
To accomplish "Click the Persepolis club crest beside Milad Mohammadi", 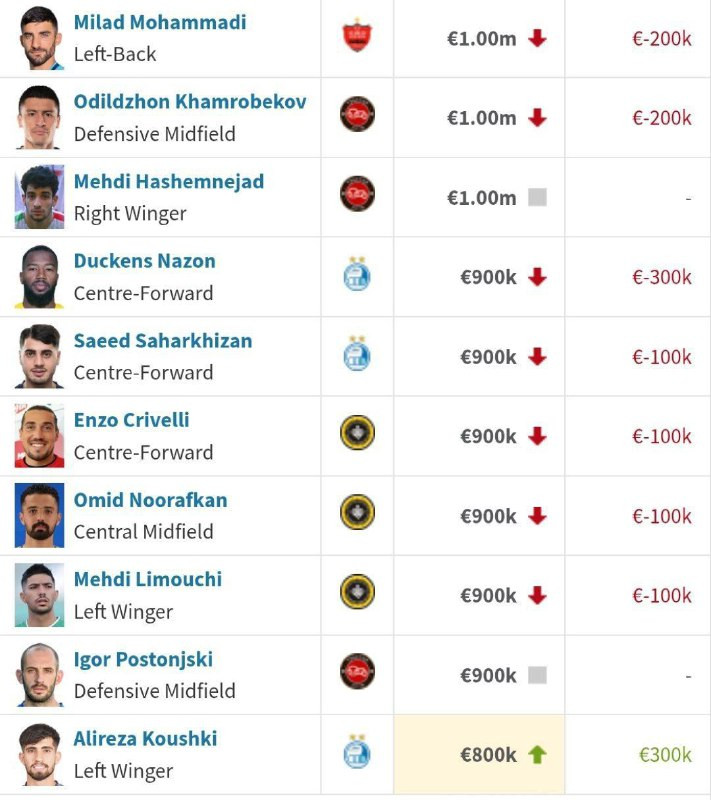I will (357, 36).
